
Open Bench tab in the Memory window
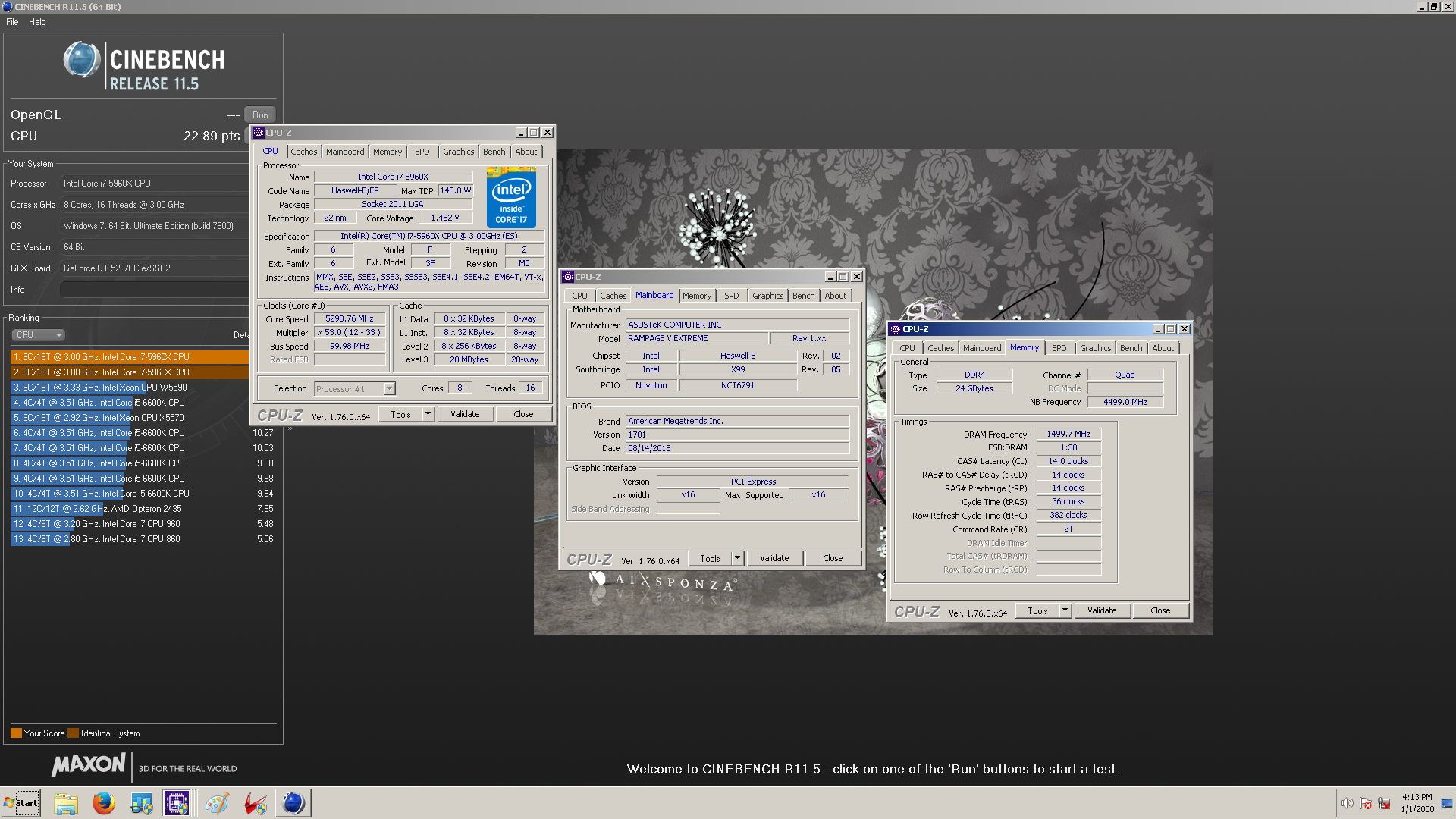click(x=1131, y=348)
